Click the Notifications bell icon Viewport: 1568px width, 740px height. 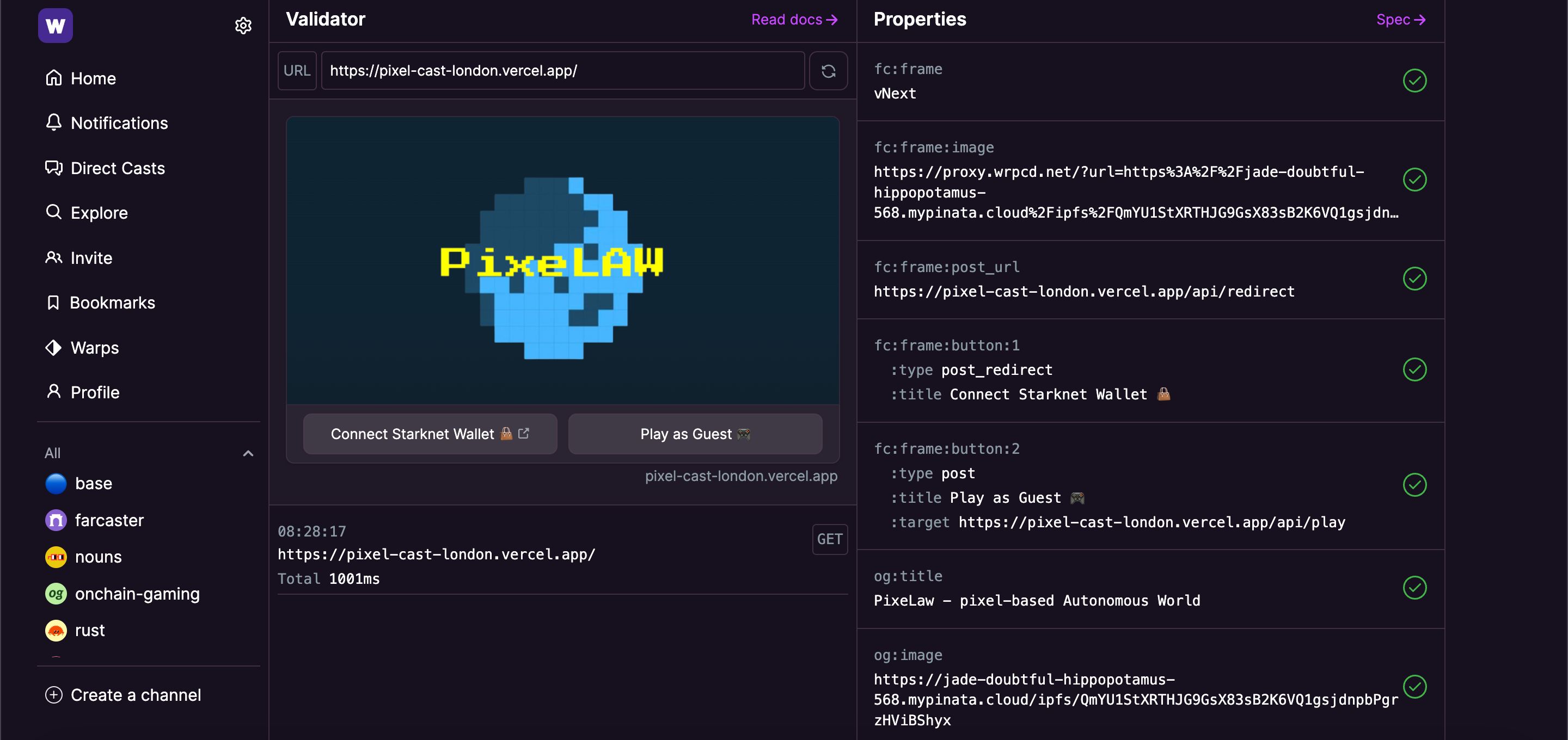[54, 122]
